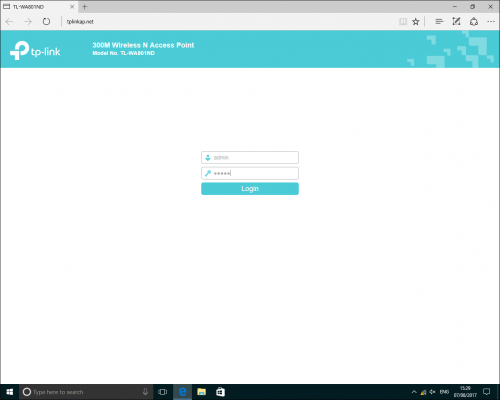Click the tp-link logo

tap(35, 51)
